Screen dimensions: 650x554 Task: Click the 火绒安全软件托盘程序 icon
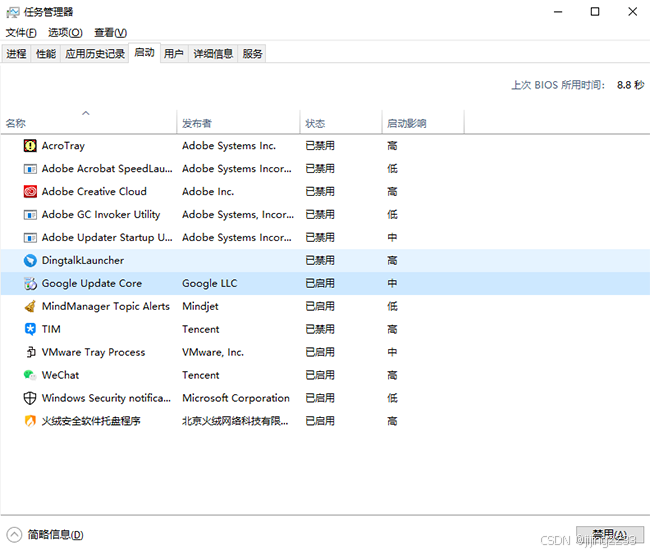[x=30, y=421]
